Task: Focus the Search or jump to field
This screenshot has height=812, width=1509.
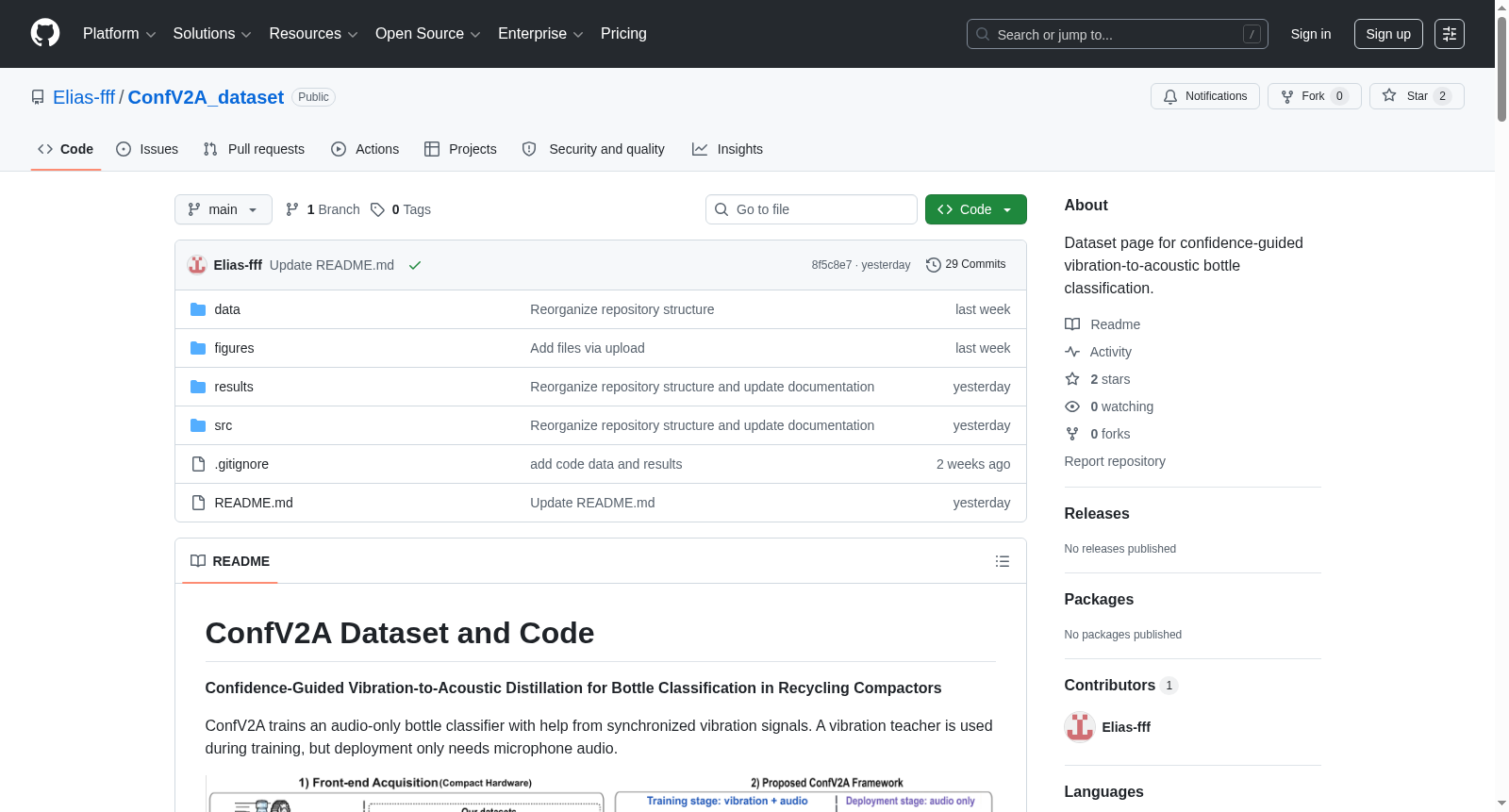Action: click(1118, 34)
